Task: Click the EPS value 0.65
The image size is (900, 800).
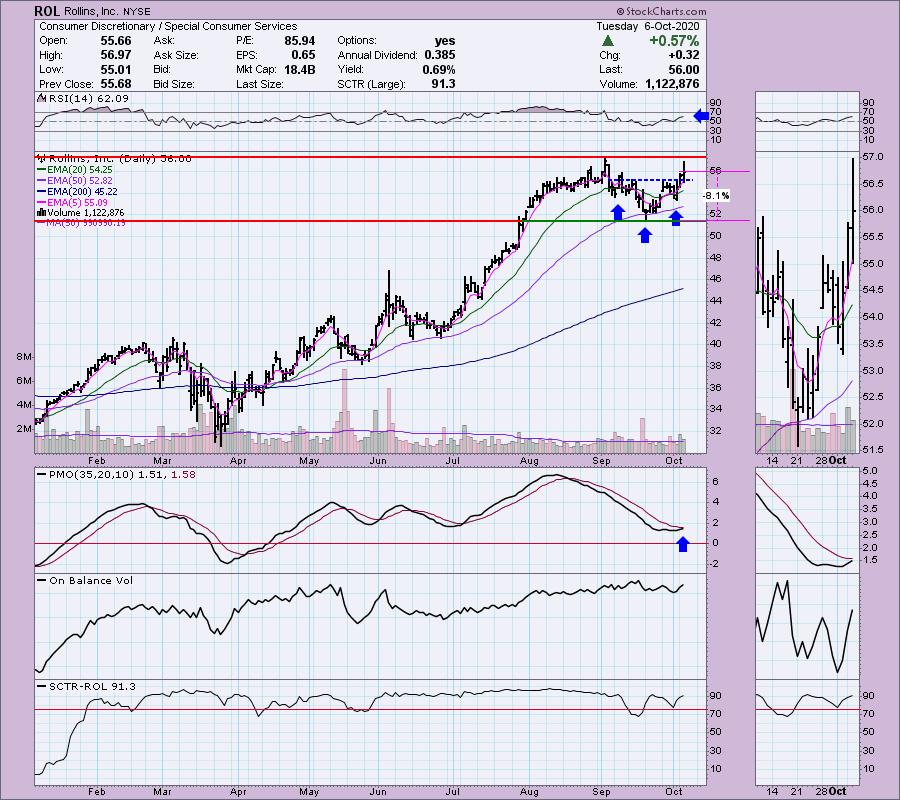Action: [304, 55]
